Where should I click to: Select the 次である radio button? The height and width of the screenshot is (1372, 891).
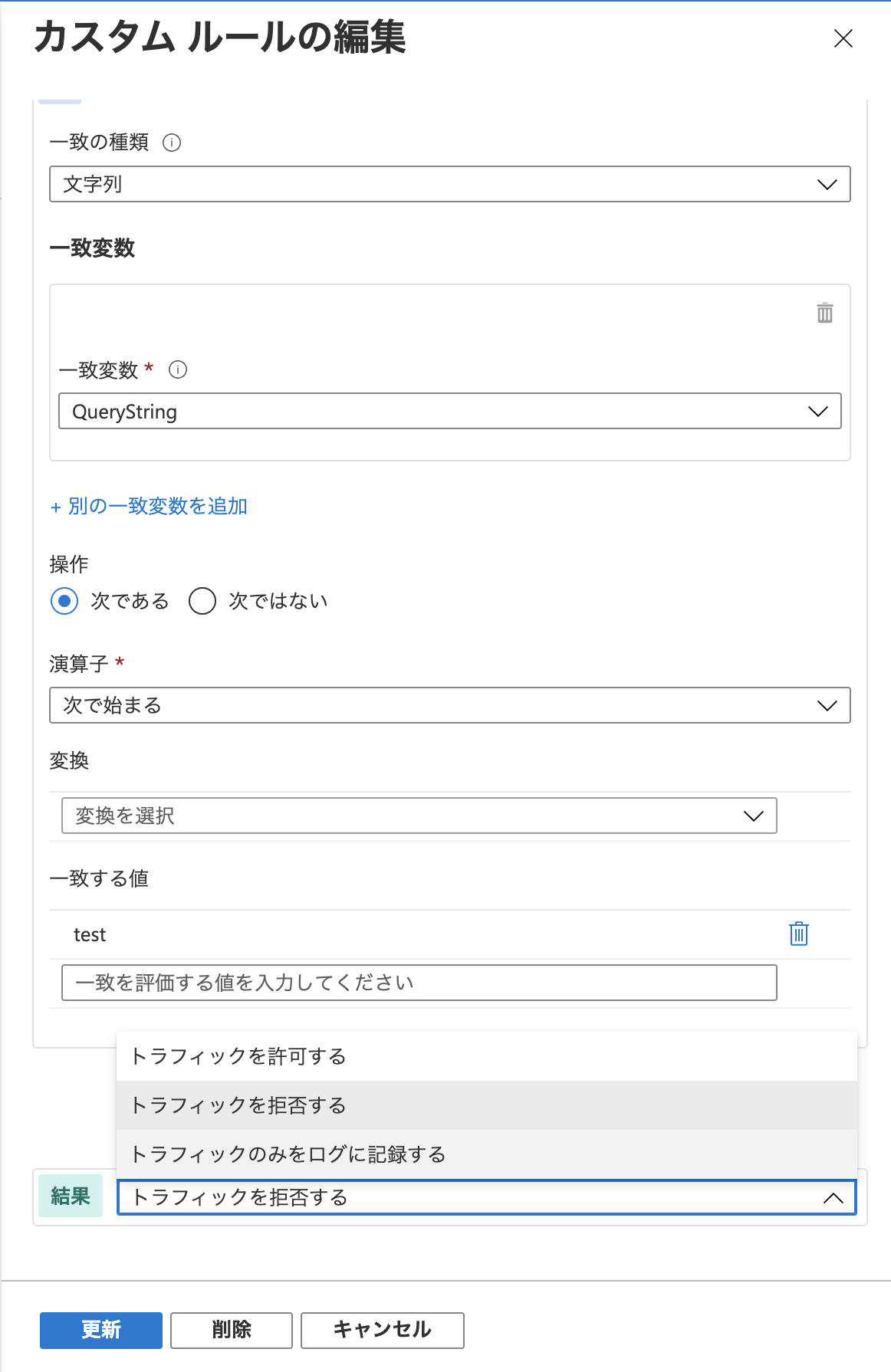click(x=64, y=601)
